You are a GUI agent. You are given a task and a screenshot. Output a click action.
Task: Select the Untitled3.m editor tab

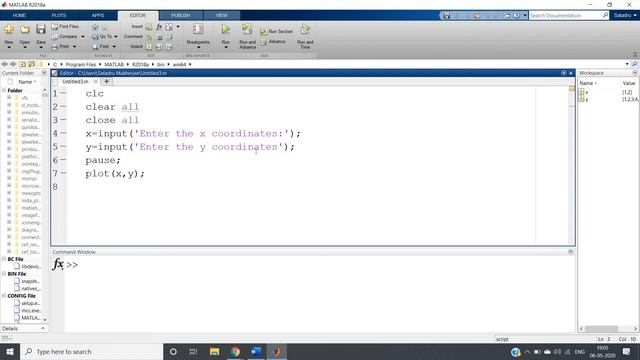click(76, 81)
